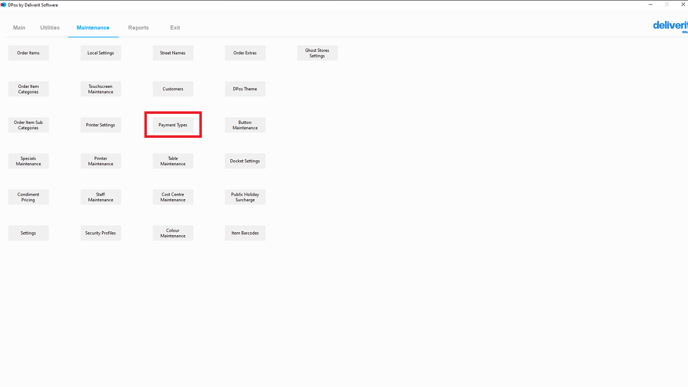
Task: Open Docket Settings
Action: pos(245,161)
